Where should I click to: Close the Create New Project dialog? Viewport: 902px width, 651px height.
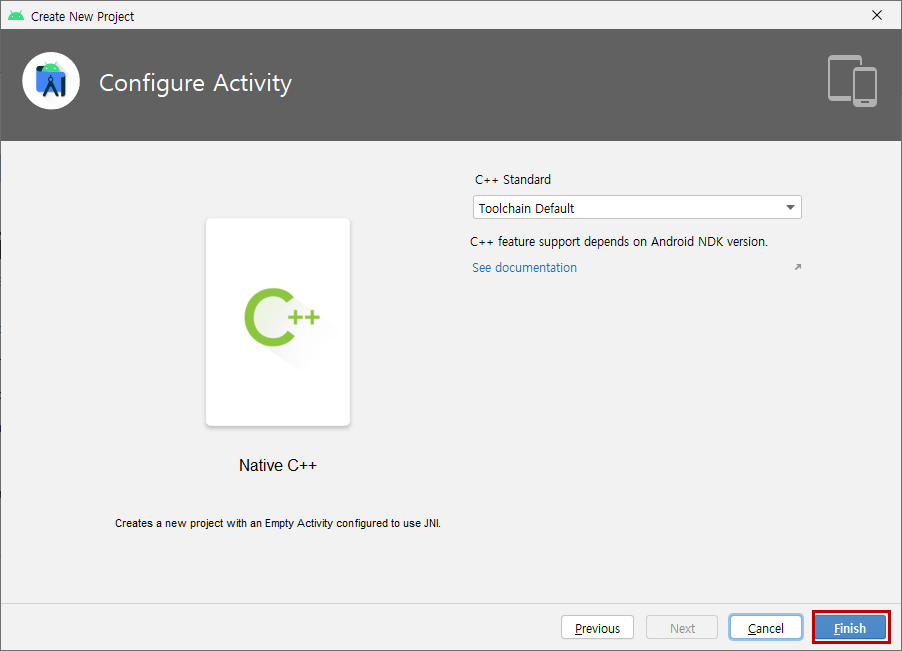coord(877,16)
